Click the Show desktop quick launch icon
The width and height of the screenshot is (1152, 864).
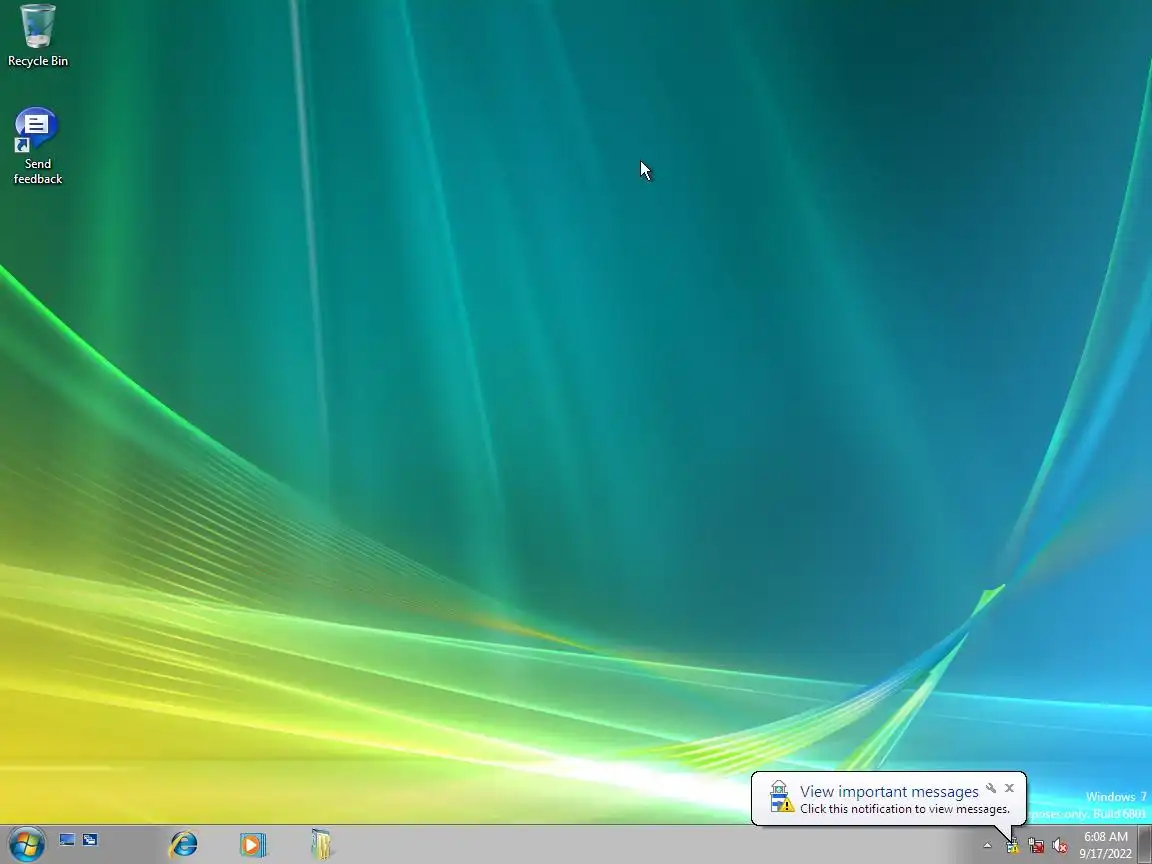point(67,840)
